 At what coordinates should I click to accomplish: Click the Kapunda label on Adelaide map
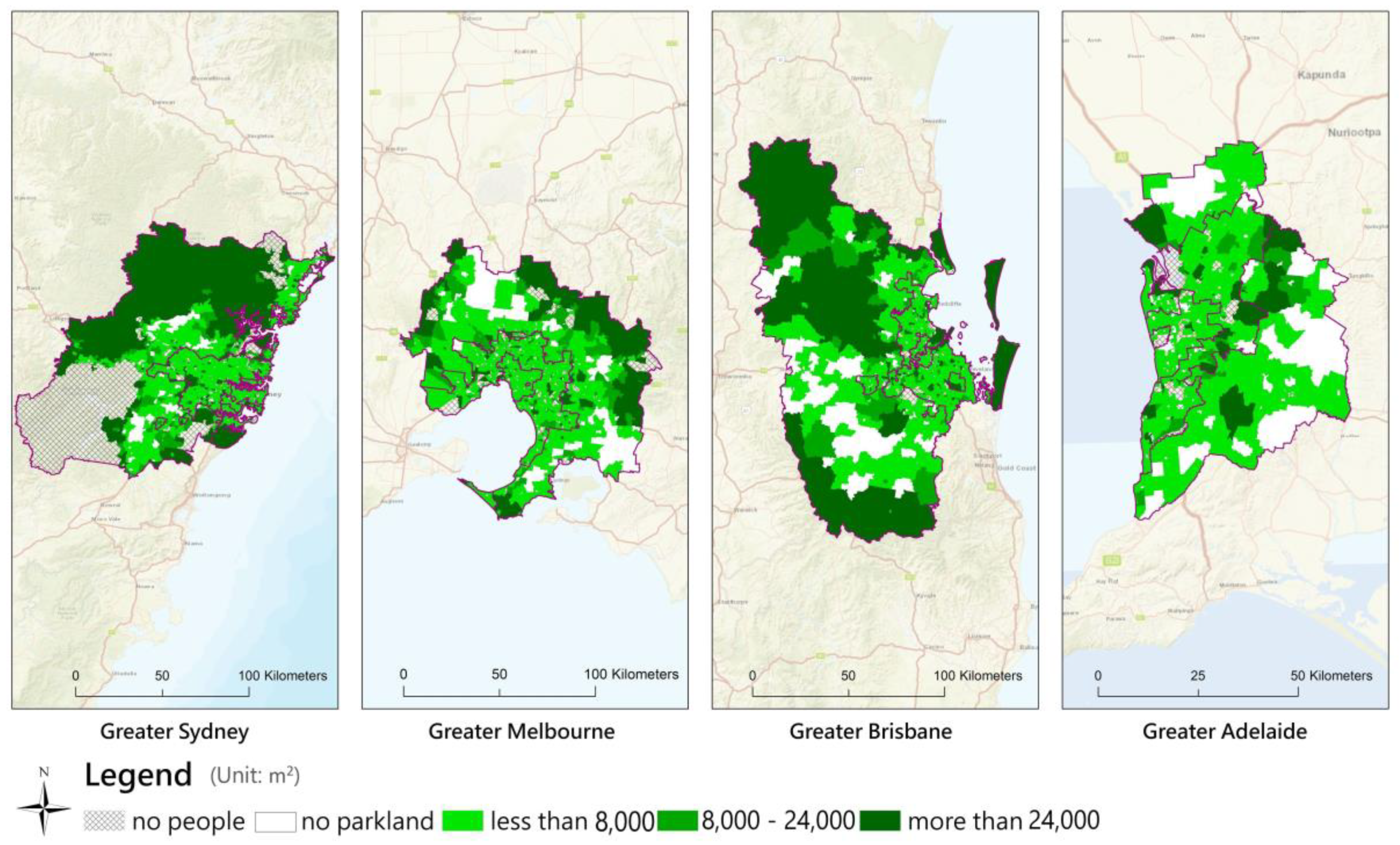[1321, 75]
